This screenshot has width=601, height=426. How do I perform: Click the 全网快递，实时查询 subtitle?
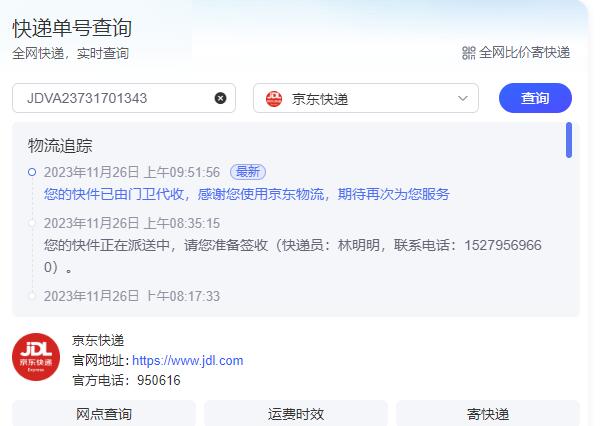tap(71, 53)
